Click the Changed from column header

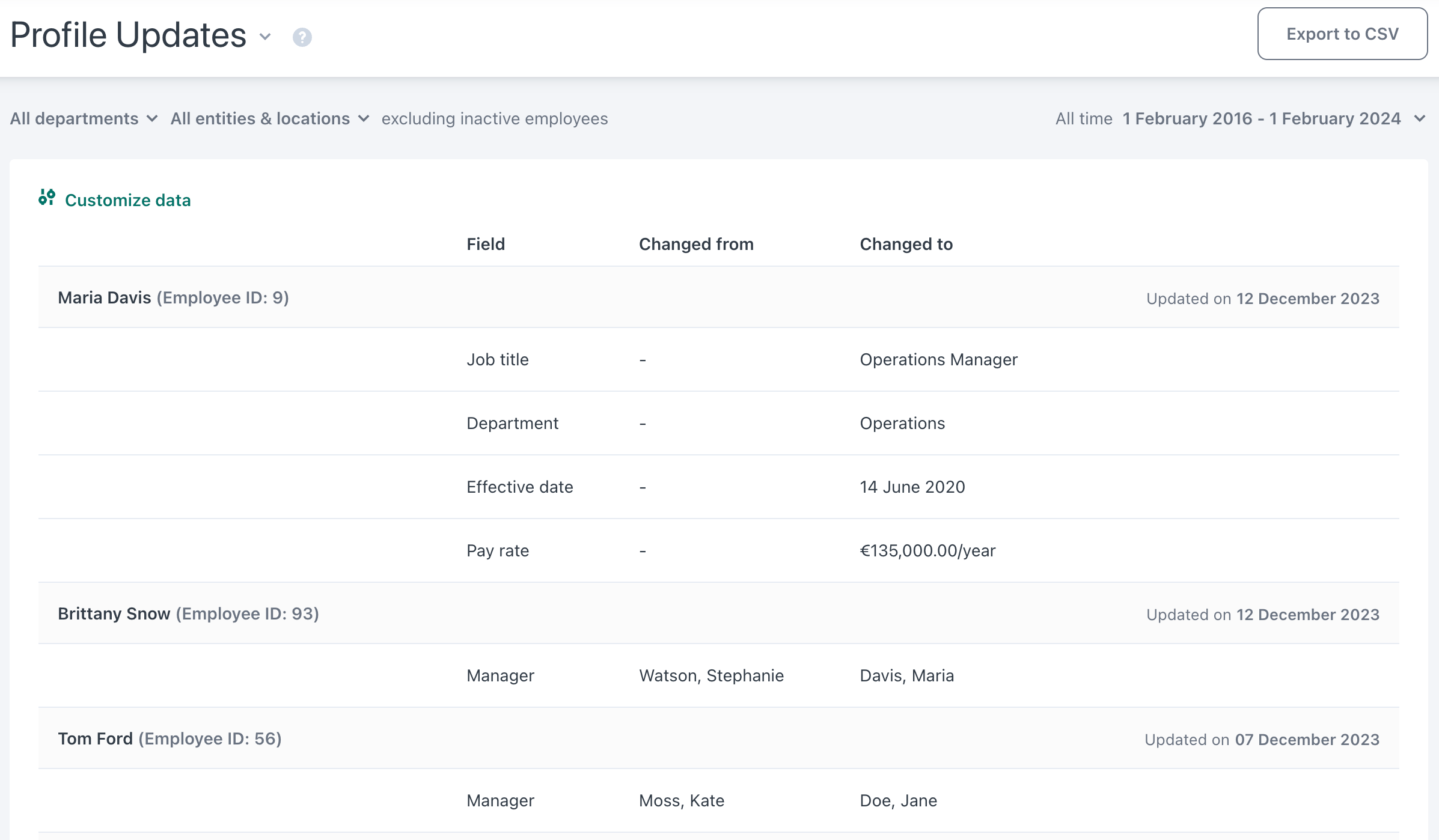point(696,244)
